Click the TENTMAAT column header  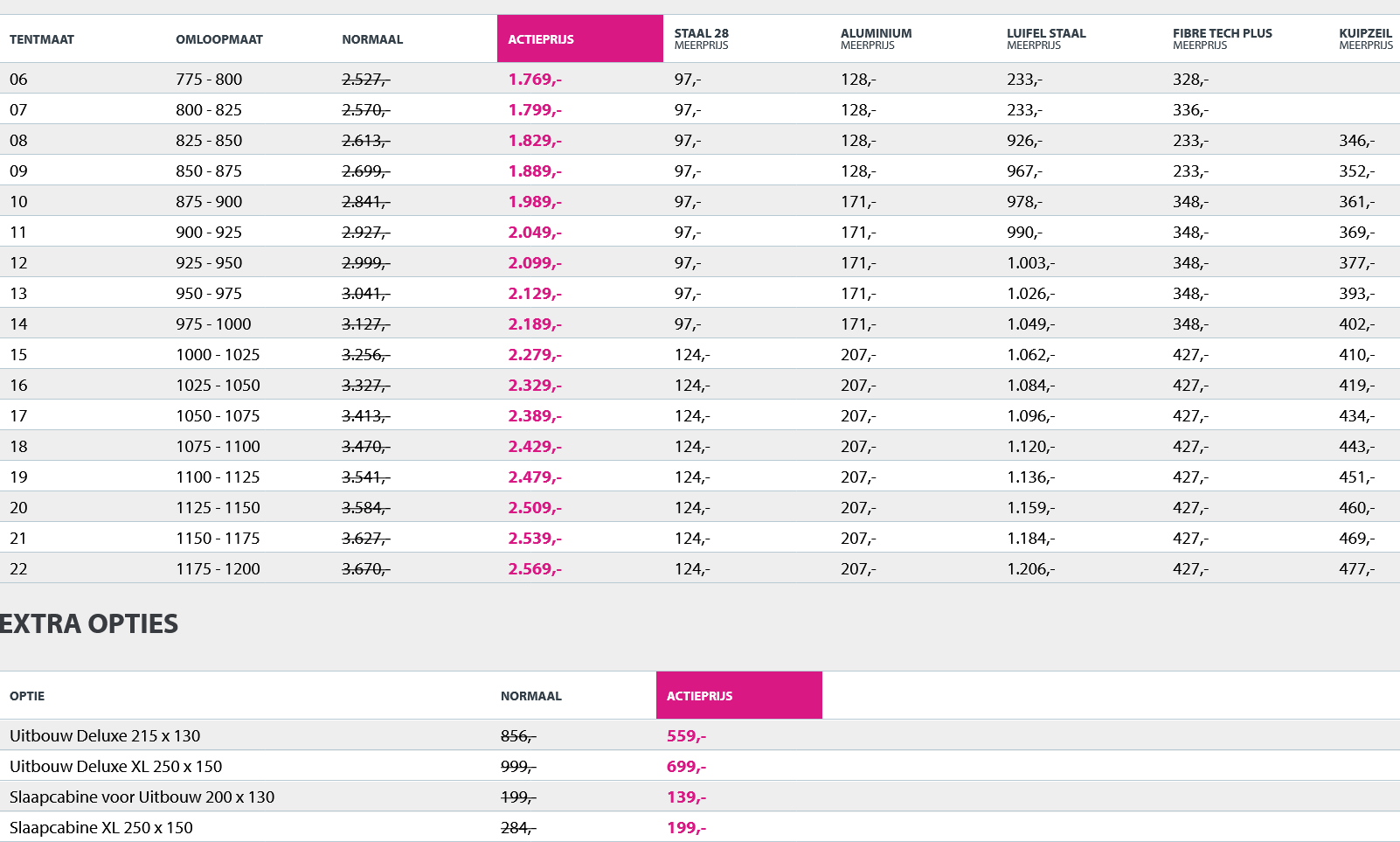click(42, 39)
